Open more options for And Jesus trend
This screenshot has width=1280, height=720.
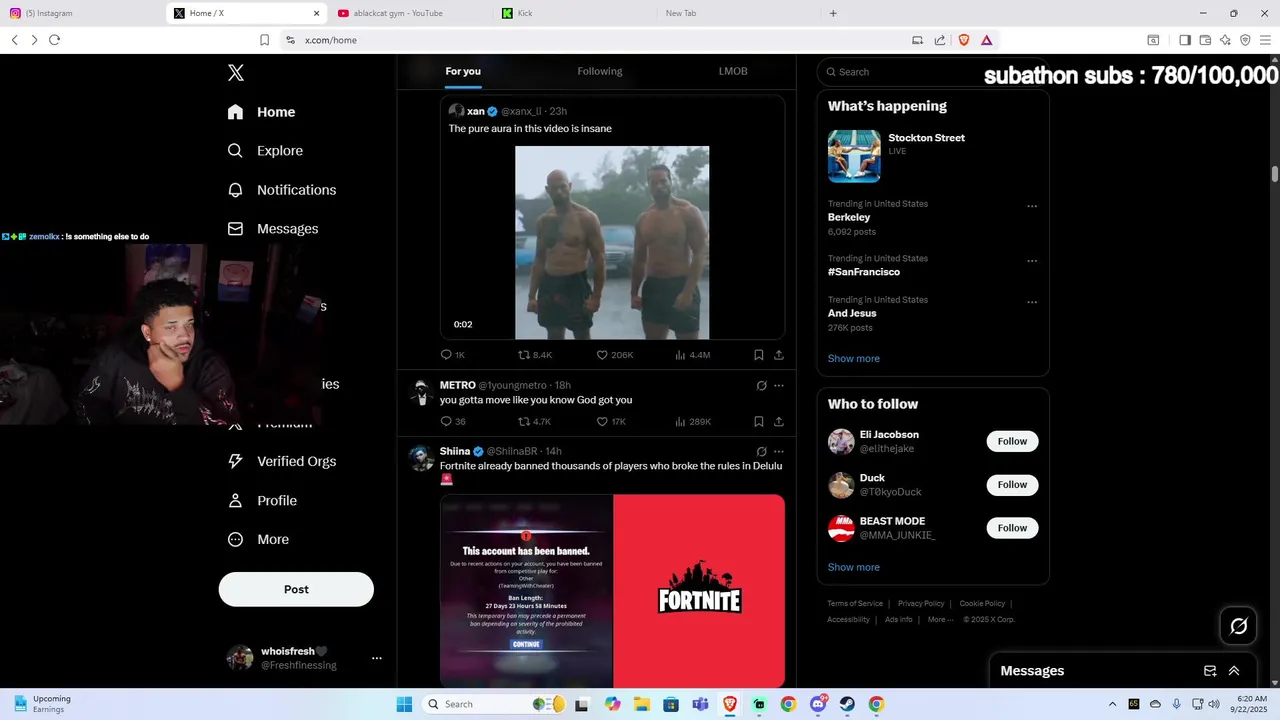pos(1032,302)
